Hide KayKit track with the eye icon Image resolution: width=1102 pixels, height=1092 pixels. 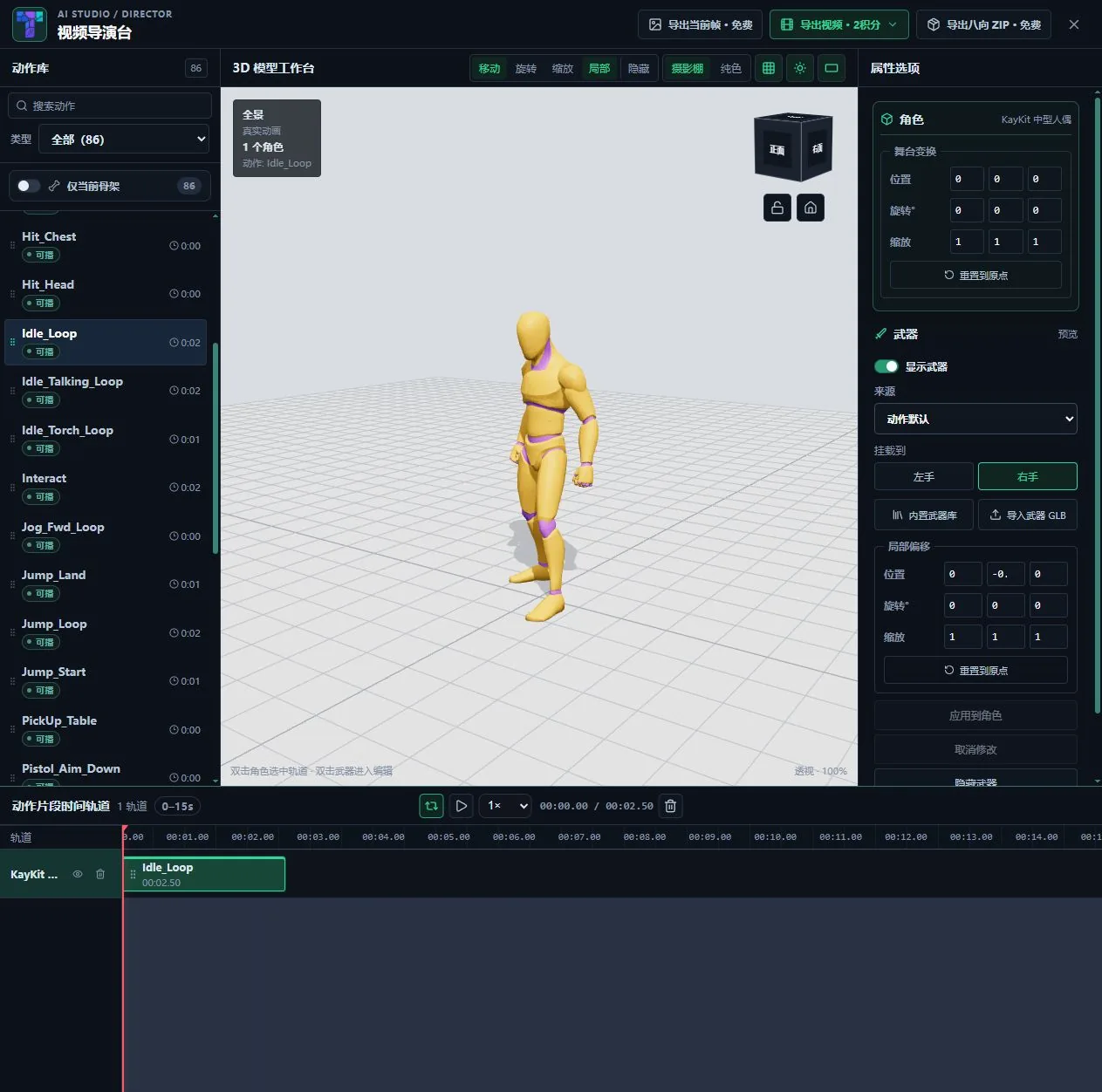[x=78, y=874]
